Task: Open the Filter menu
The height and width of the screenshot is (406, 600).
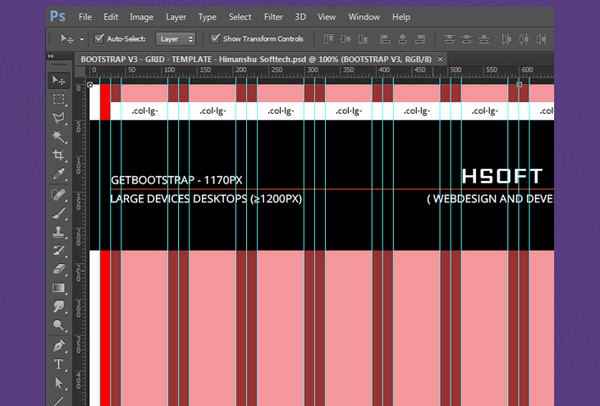Action: (x=273, y=17)
